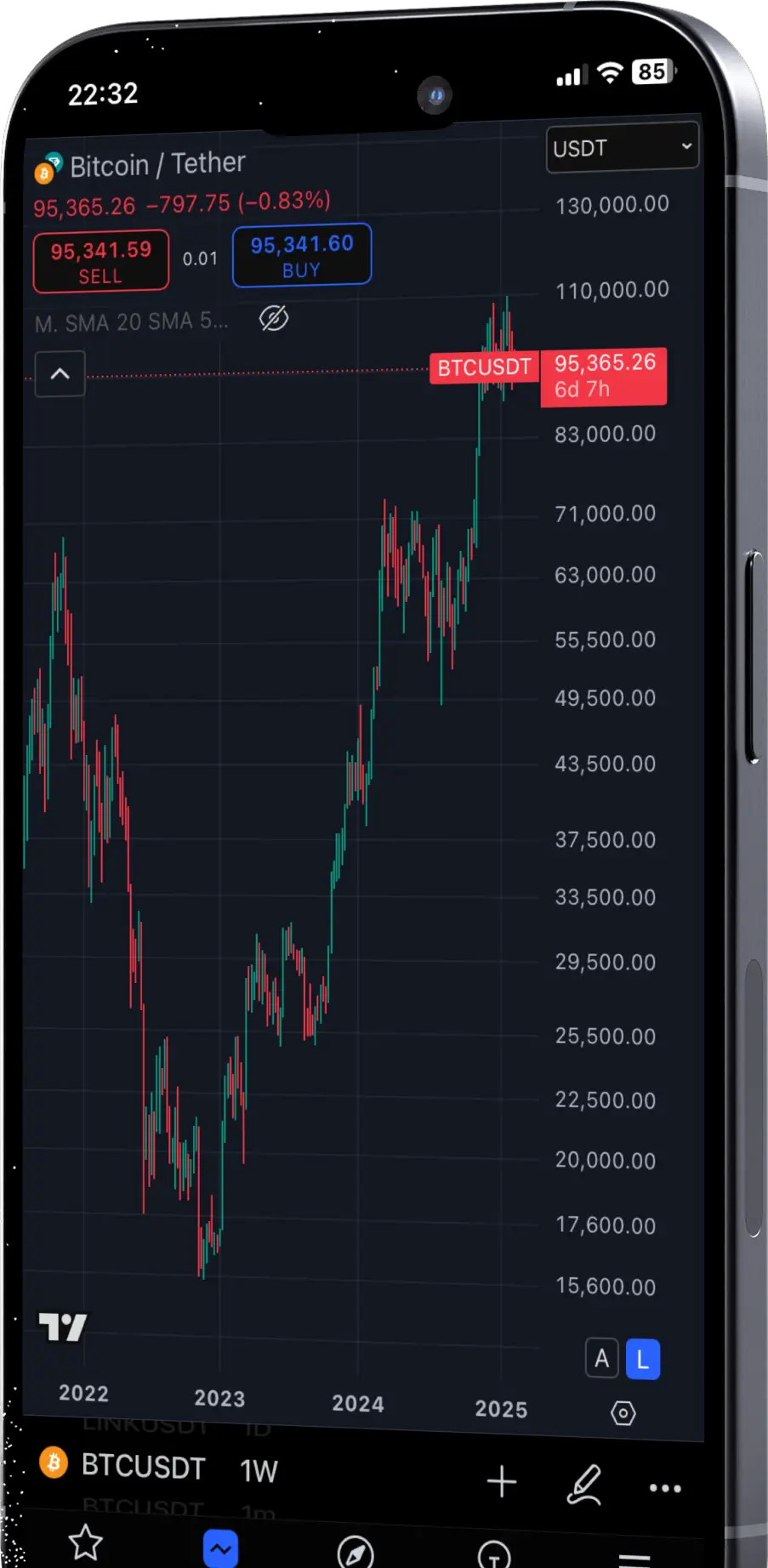768x1568 pixels.
Task: Open the hamburger menu tab
Action: pyautogui.click(x=634, y=1558)
